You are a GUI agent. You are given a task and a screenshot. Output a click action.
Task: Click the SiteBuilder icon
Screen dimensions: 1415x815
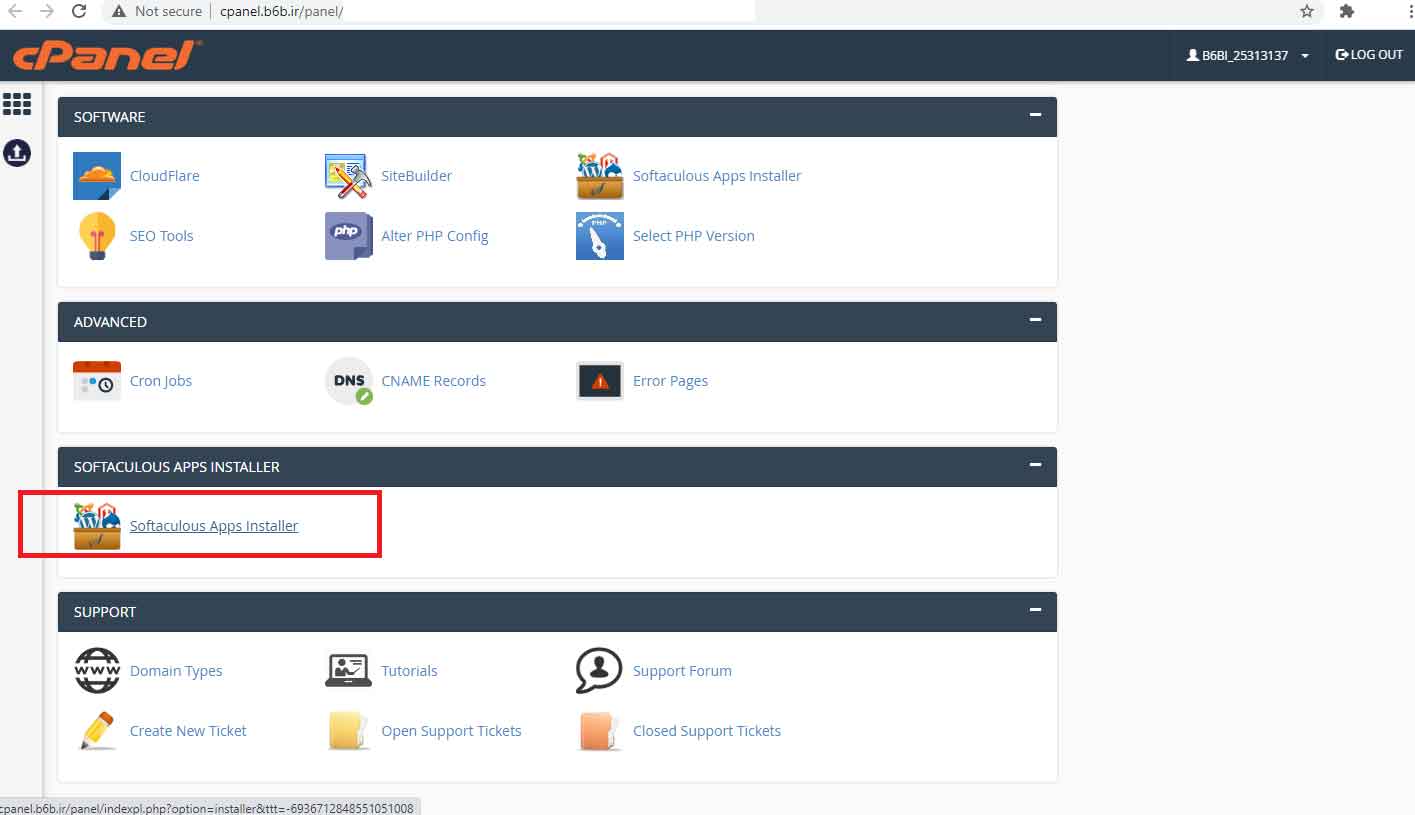coord(349,176)
